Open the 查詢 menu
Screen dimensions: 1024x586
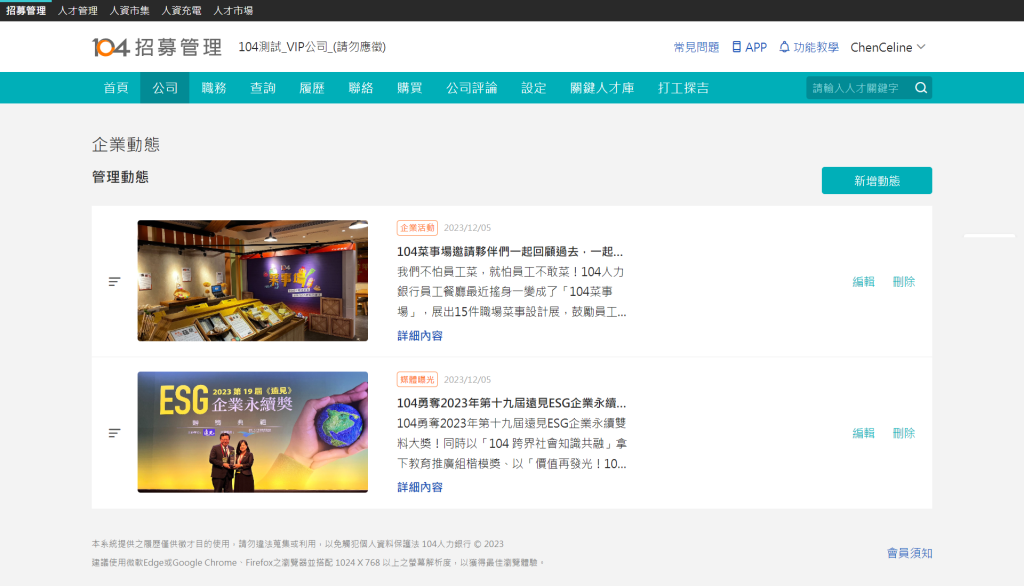point(263,88)
